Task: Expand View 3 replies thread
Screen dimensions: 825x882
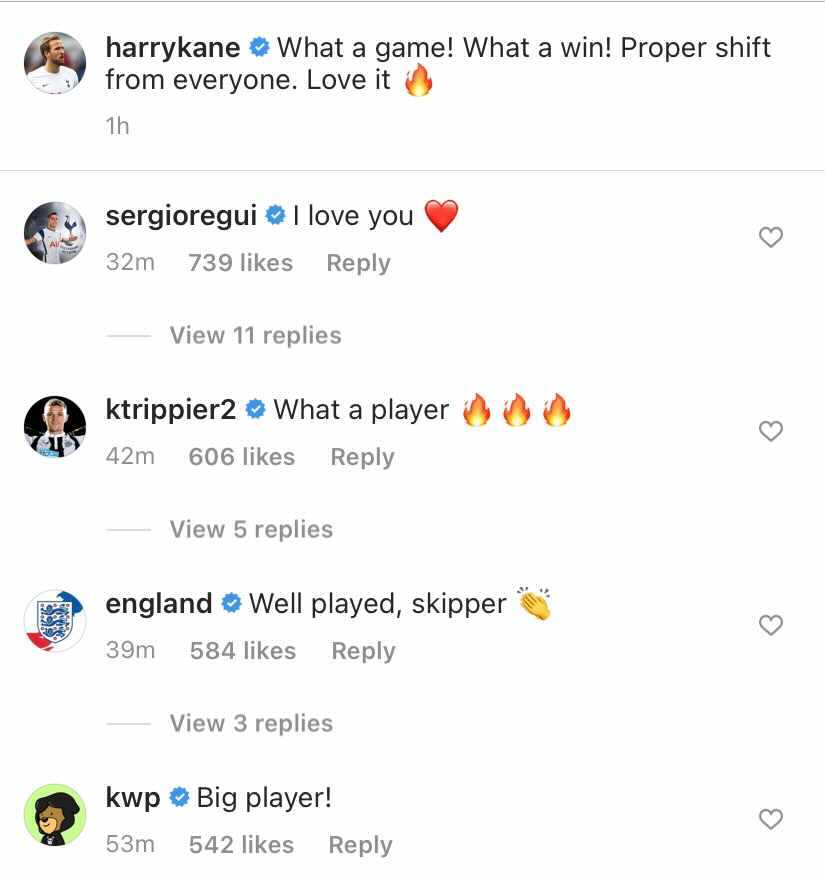Action: [251, 724]
